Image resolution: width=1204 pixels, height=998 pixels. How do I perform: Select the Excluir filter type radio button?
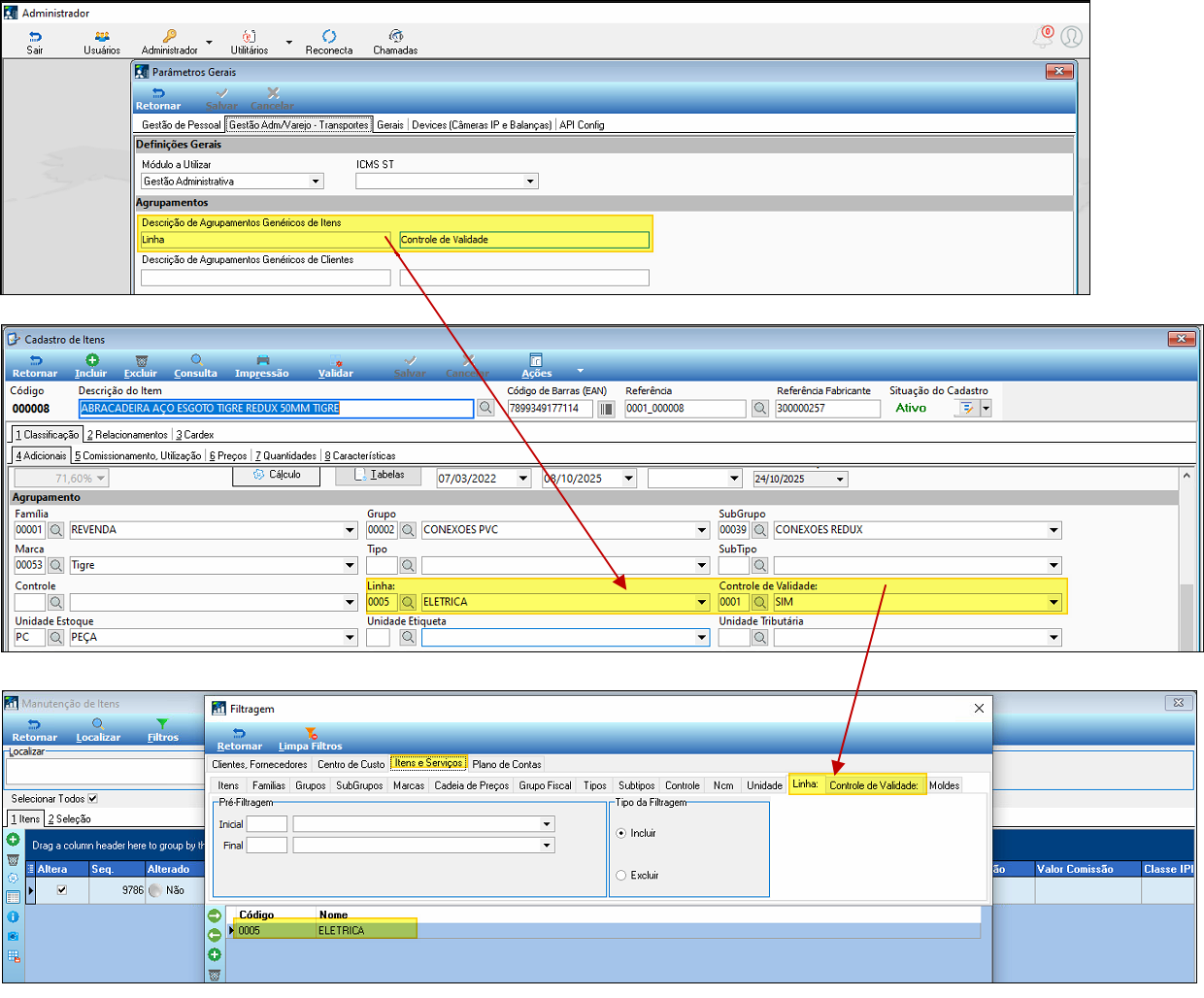click(621, 875)
